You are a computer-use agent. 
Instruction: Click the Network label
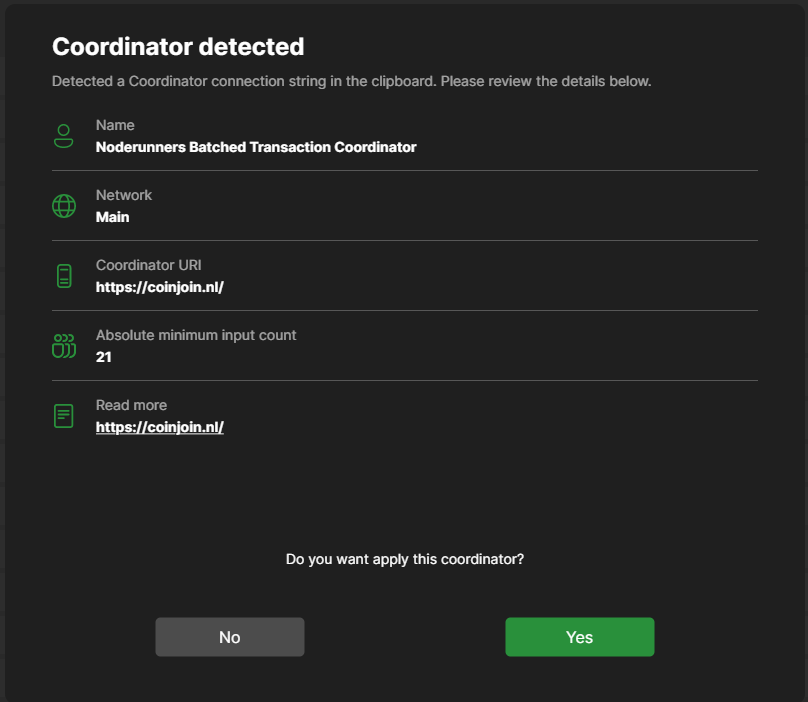coord(124,195)
